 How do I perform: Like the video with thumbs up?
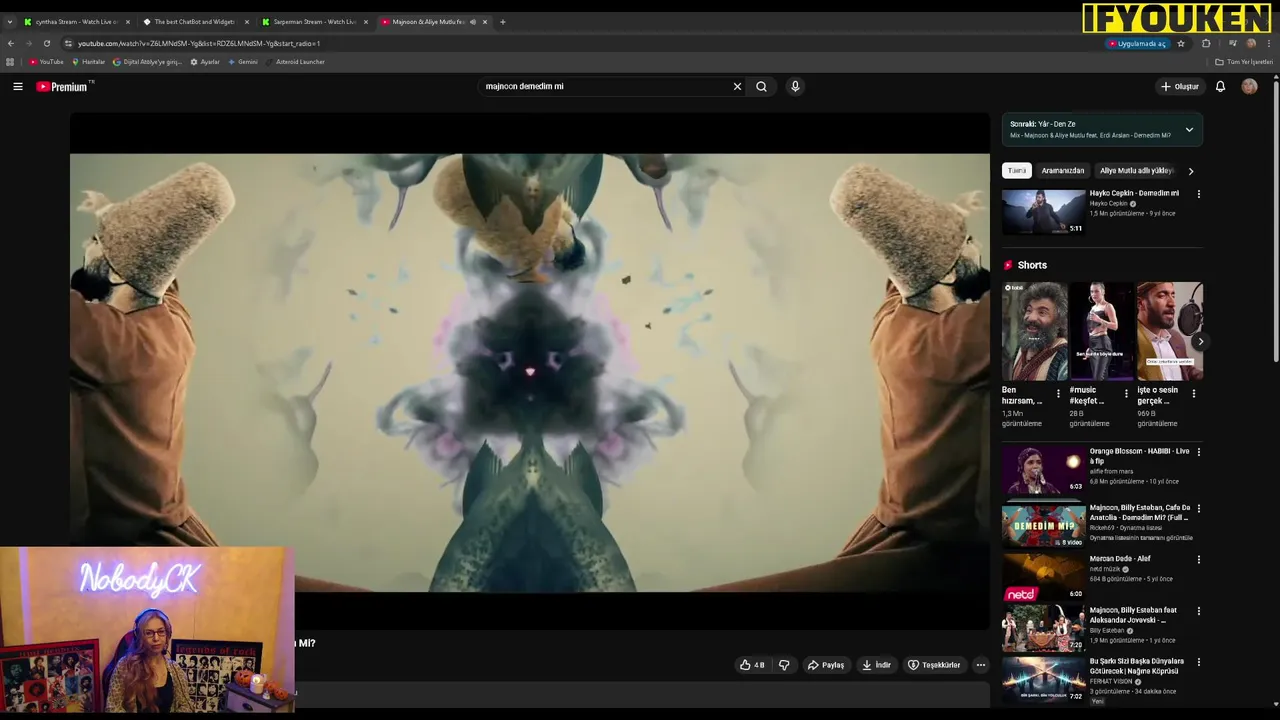pyautogui.click(x=752, y=665)
